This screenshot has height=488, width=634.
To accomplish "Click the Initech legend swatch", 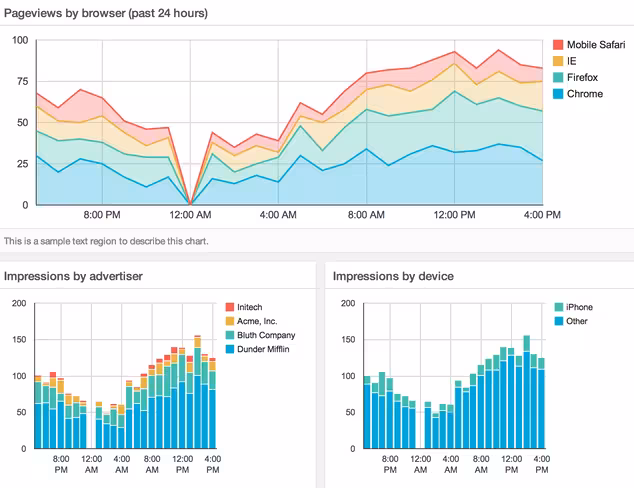I will [x=230, y=307].
